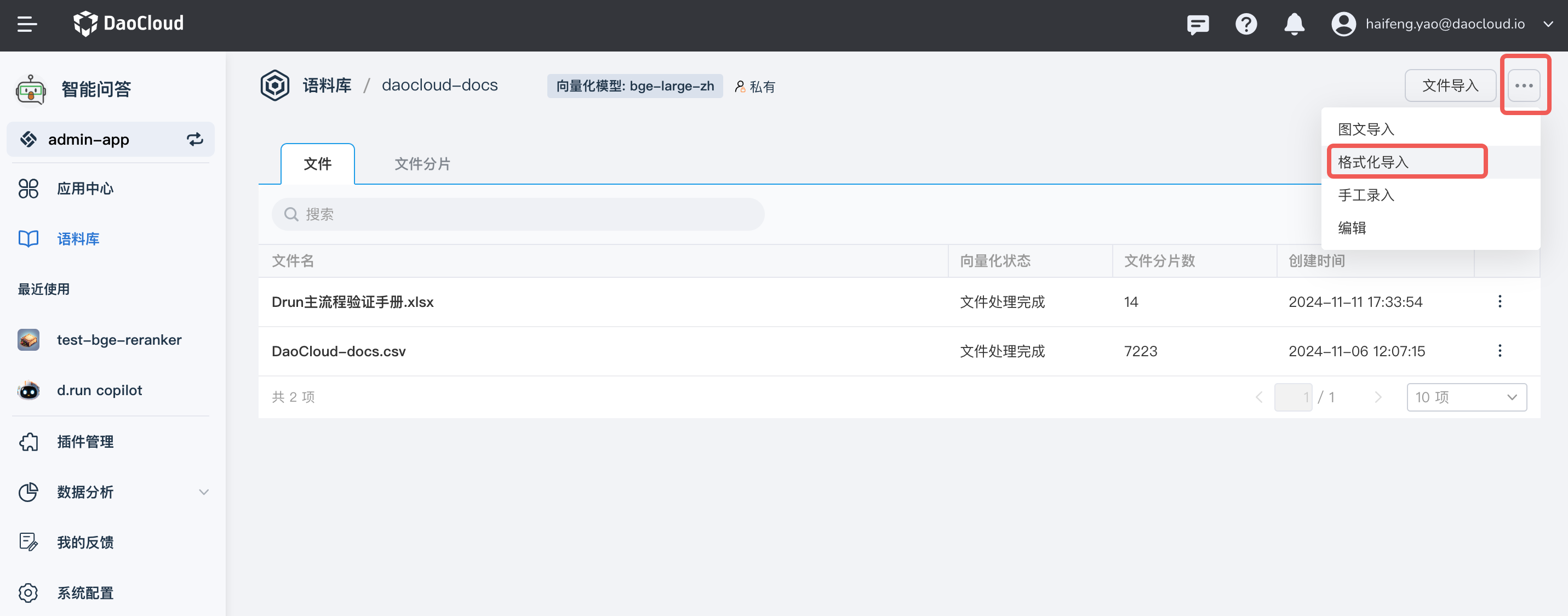Open the hamburger menu in top bar
This screenshot has width=1568, height=616.
pyautogui.click(x=27, y=24)
